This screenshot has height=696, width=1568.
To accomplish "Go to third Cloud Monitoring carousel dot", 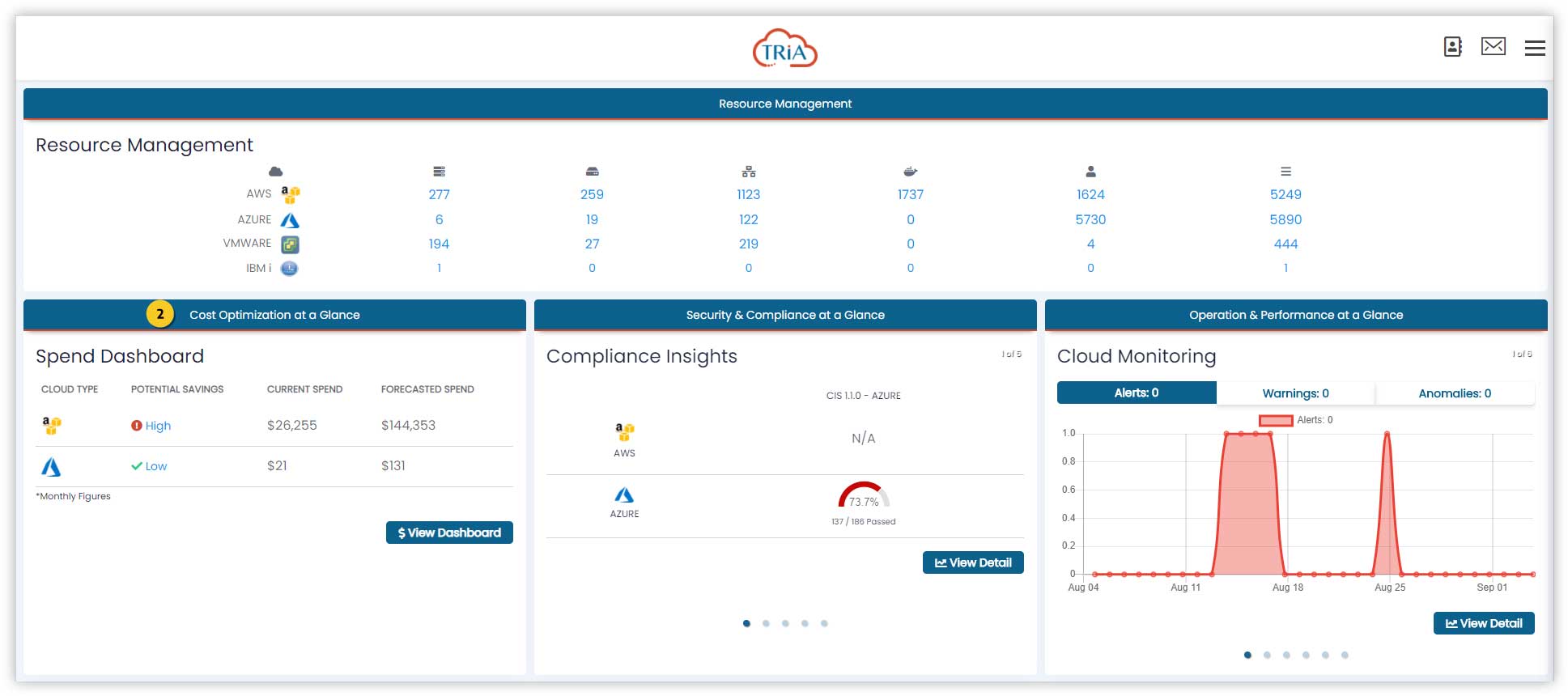I will point(1286,655).
